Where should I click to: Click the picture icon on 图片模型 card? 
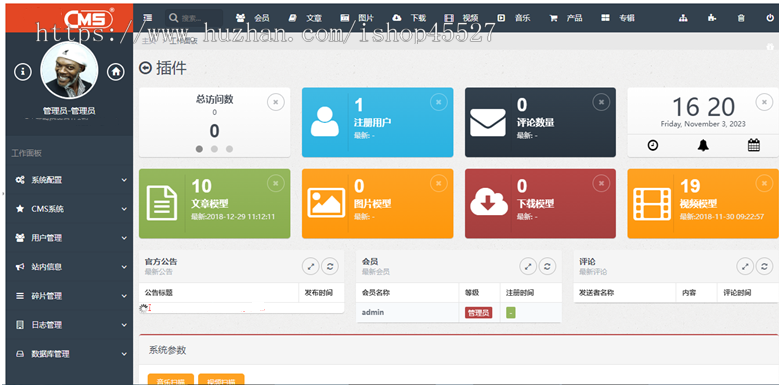tap(326, 203)
